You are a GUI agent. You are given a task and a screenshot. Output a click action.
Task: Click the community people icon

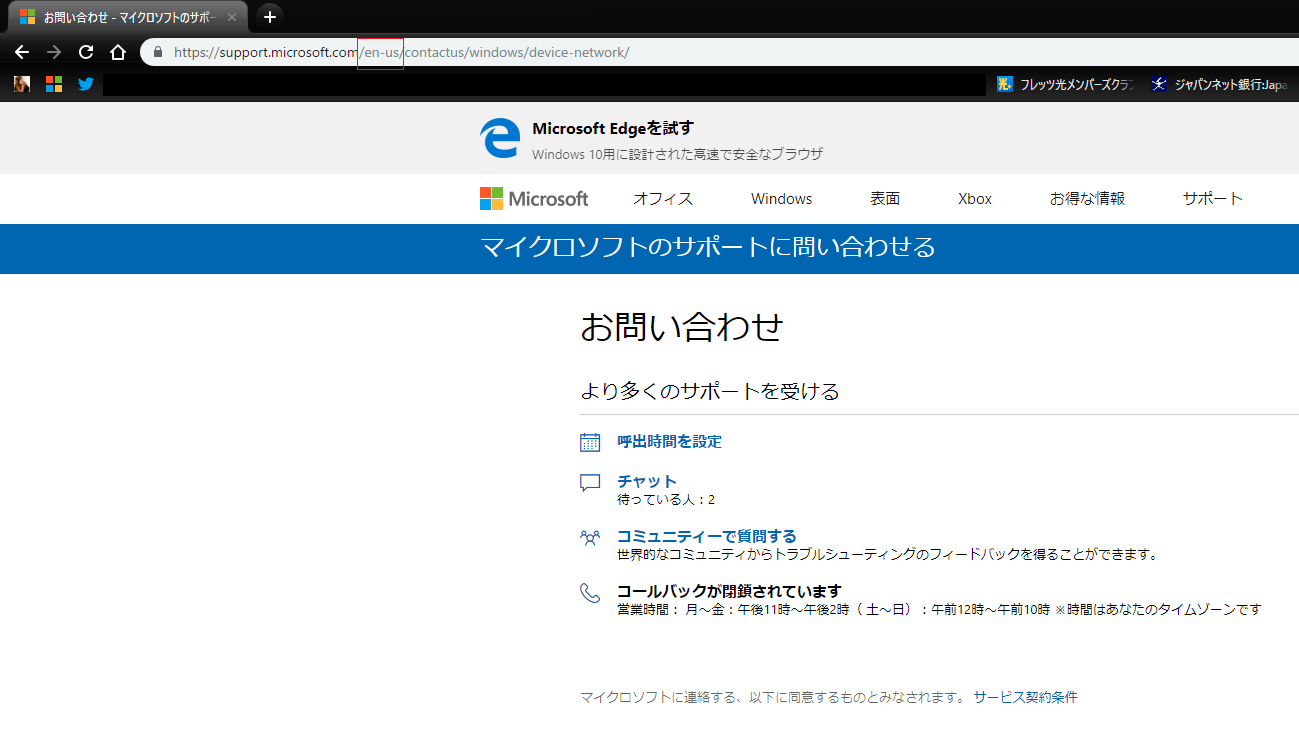[590, 538]
